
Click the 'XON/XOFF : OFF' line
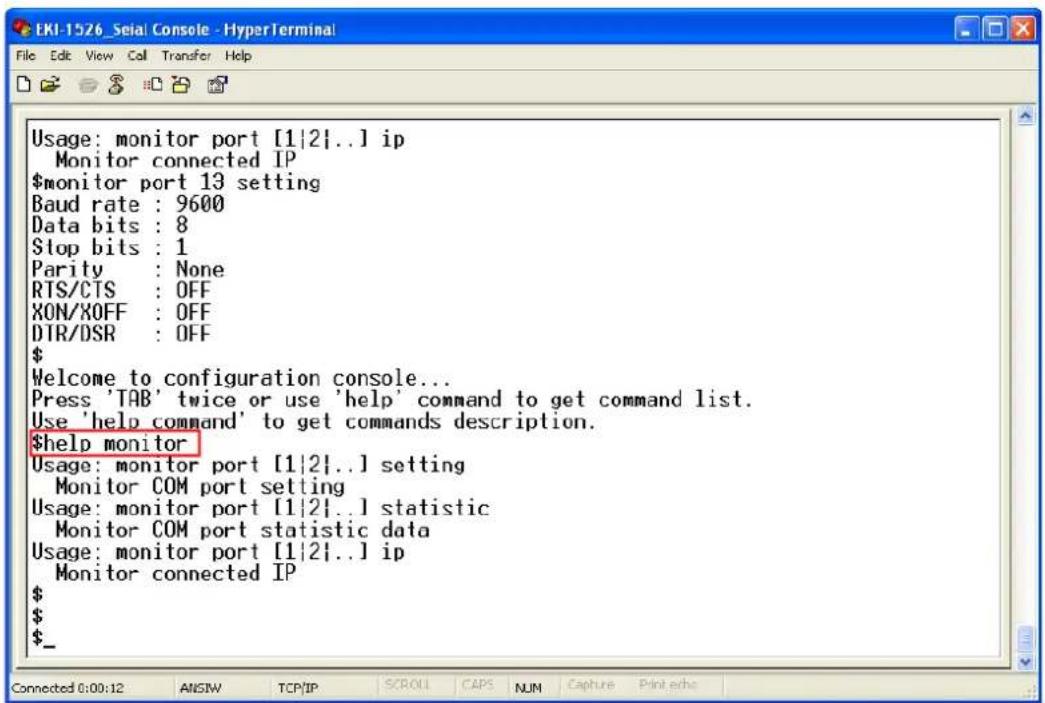[x=121, y=312]
